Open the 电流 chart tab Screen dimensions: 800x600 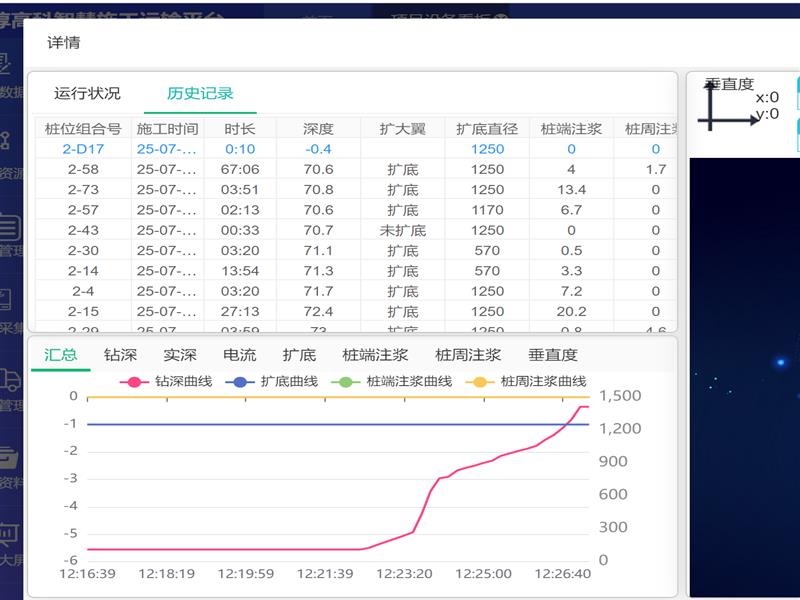[239, 355]
